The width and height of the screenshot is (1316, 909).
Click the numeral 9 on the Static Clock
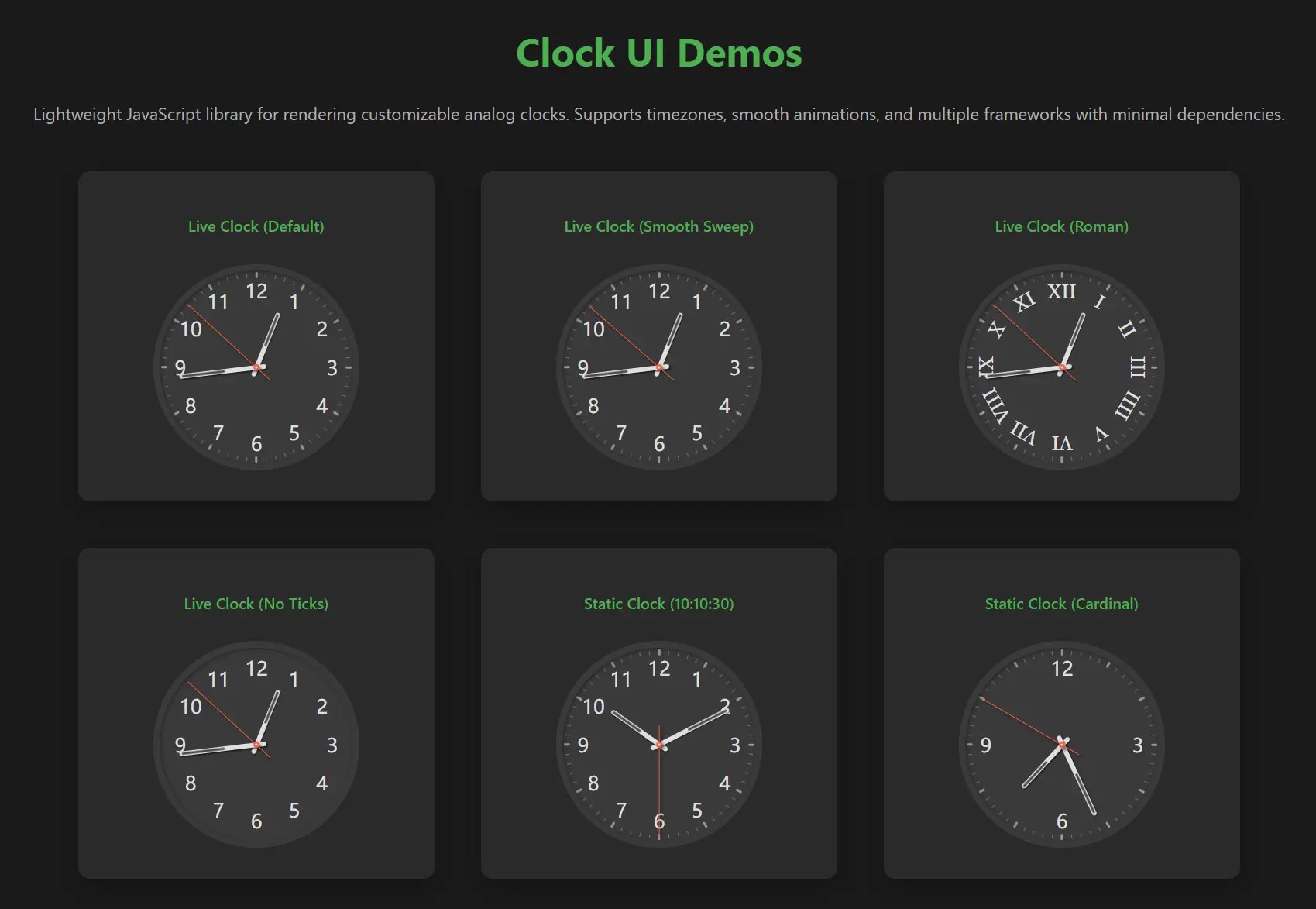click(x=583, y=745)
